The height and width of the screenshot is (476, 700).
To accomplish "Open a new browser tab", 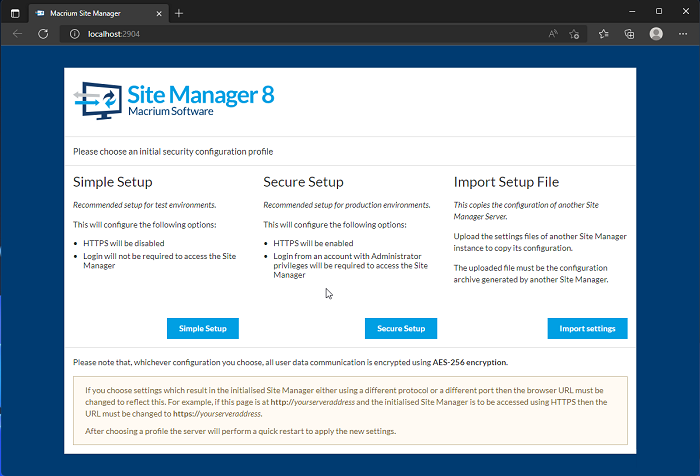I will tap(179, 12).
